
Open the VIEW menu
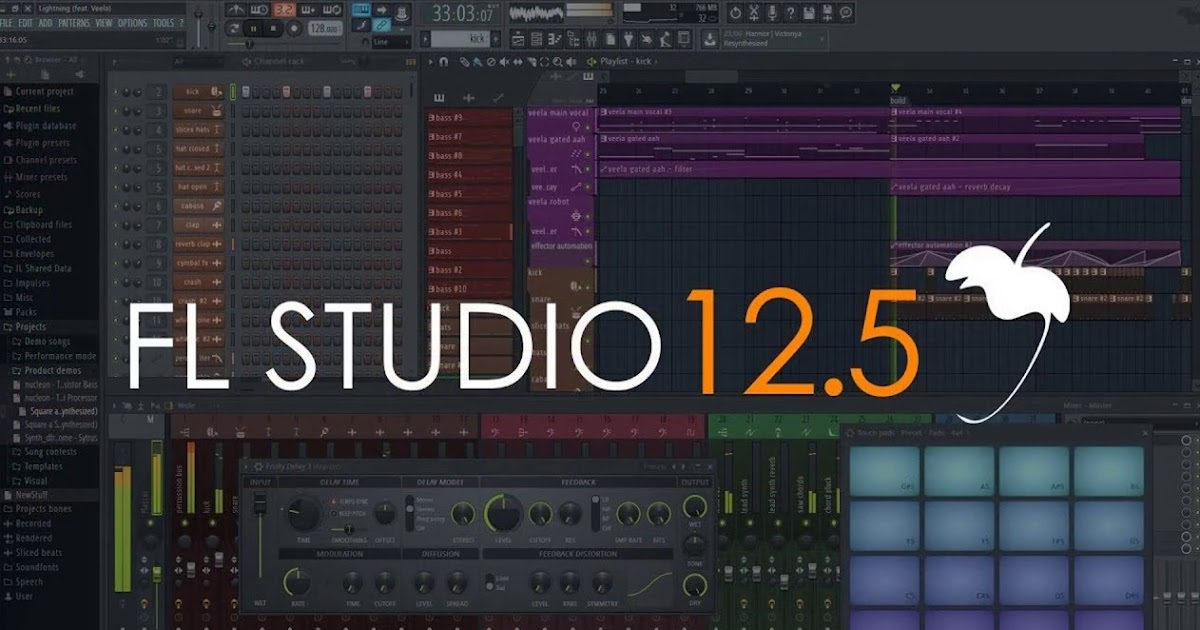(x=104, y=23)
